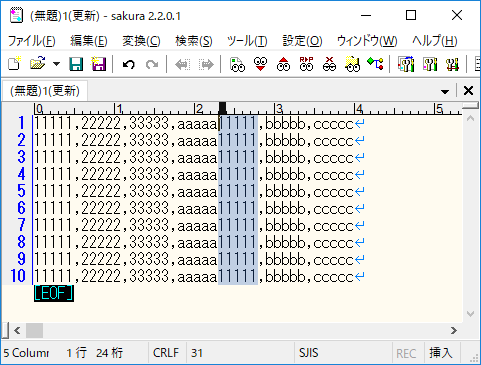Open a file using folder icon

pos(37,63)
